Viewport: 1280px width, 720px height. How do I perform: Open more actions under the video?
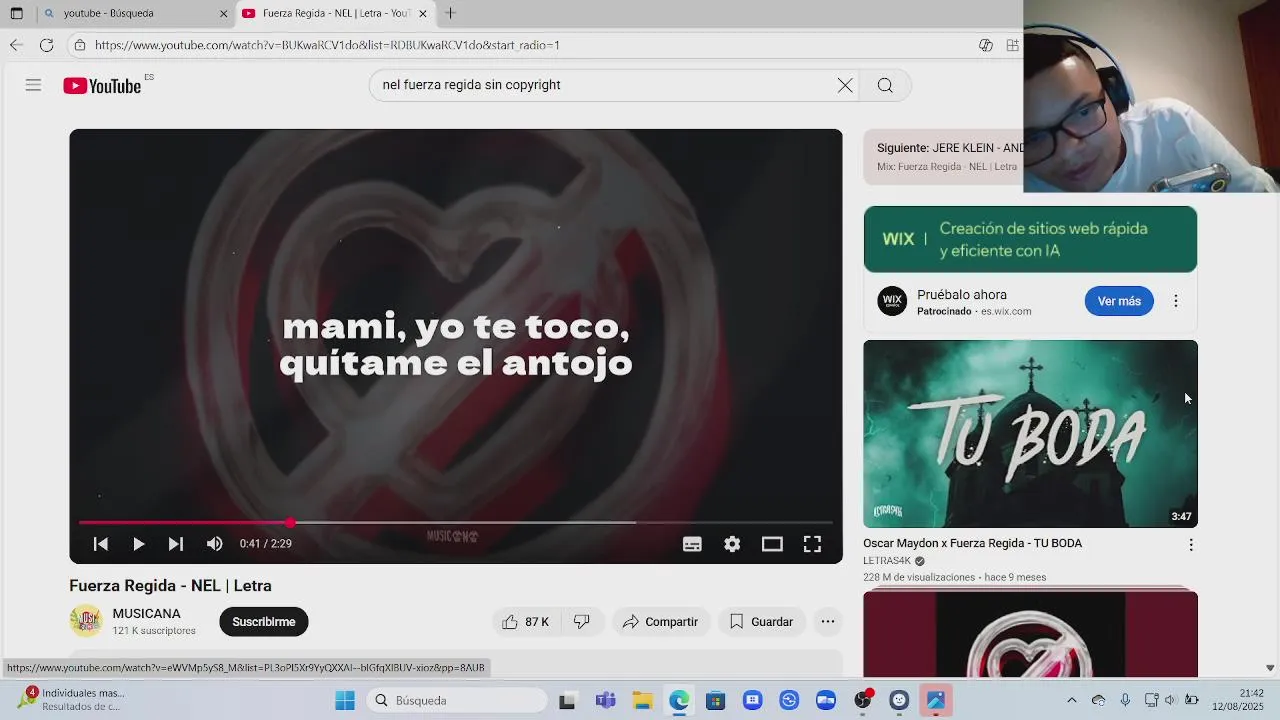[828, 622]
